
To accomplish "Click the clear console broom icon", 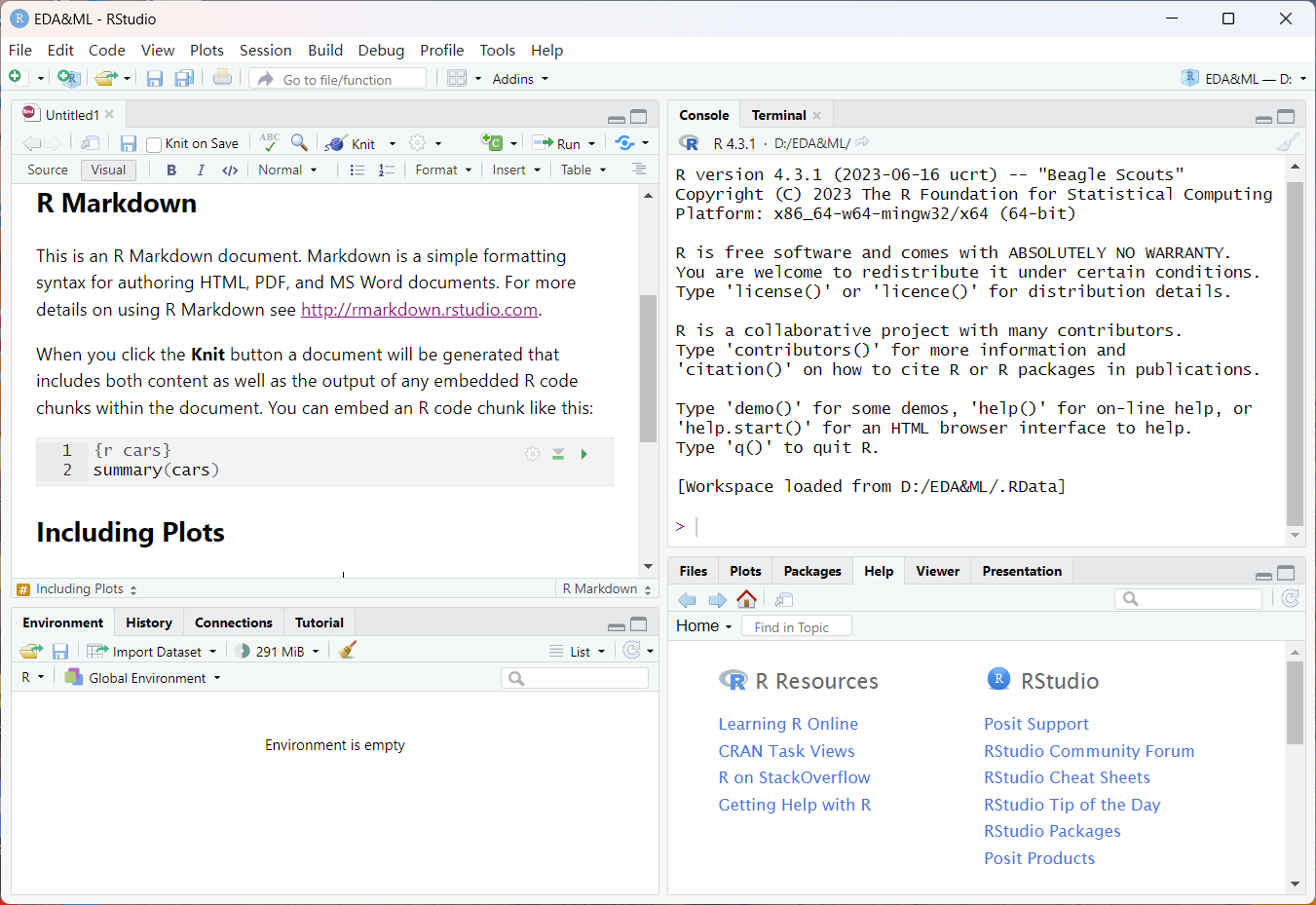I will point(1288,143).
